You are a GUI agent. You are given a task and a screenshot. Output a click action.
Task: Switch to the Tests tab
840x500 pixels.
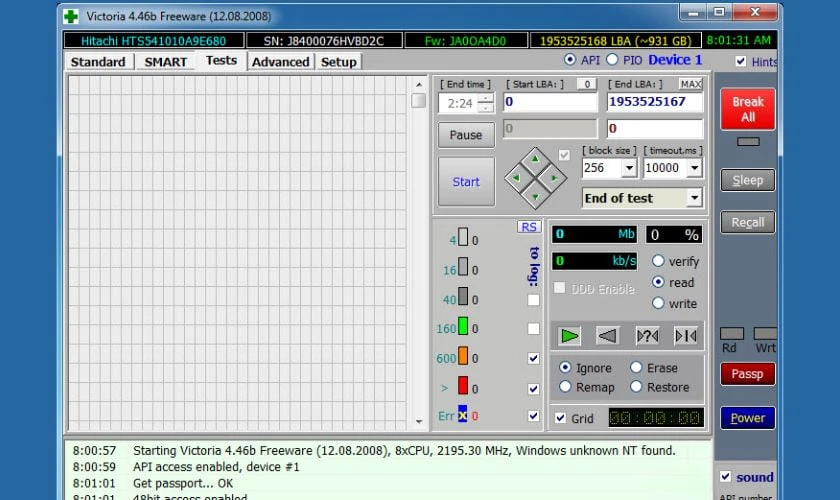point(221,61)
